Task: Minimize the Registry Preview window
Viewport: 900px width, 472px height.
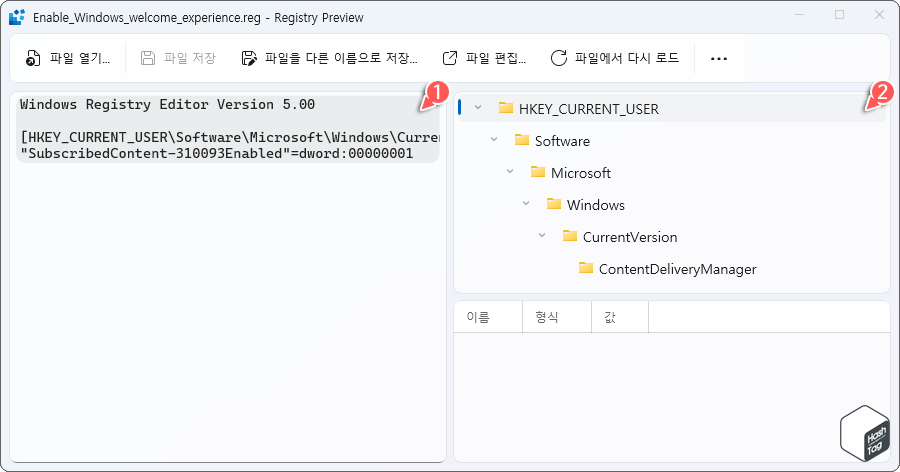Action: (800, 15)
